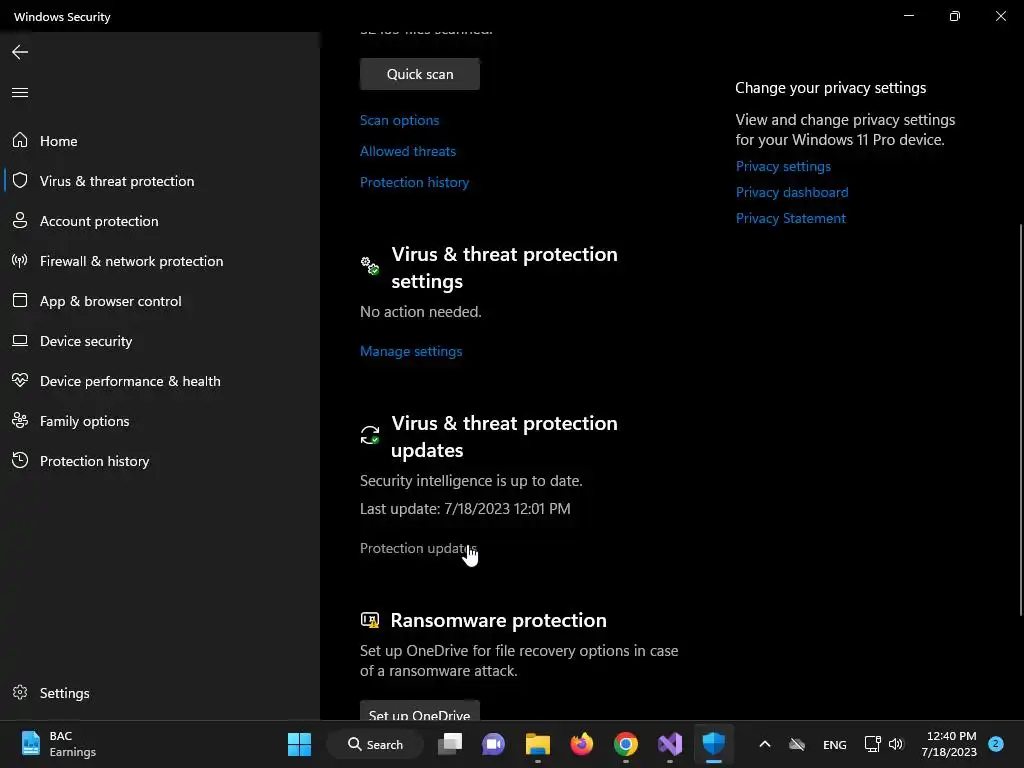Open Firewall & network protection page
Screen dimensions: 1024x768
160,261
